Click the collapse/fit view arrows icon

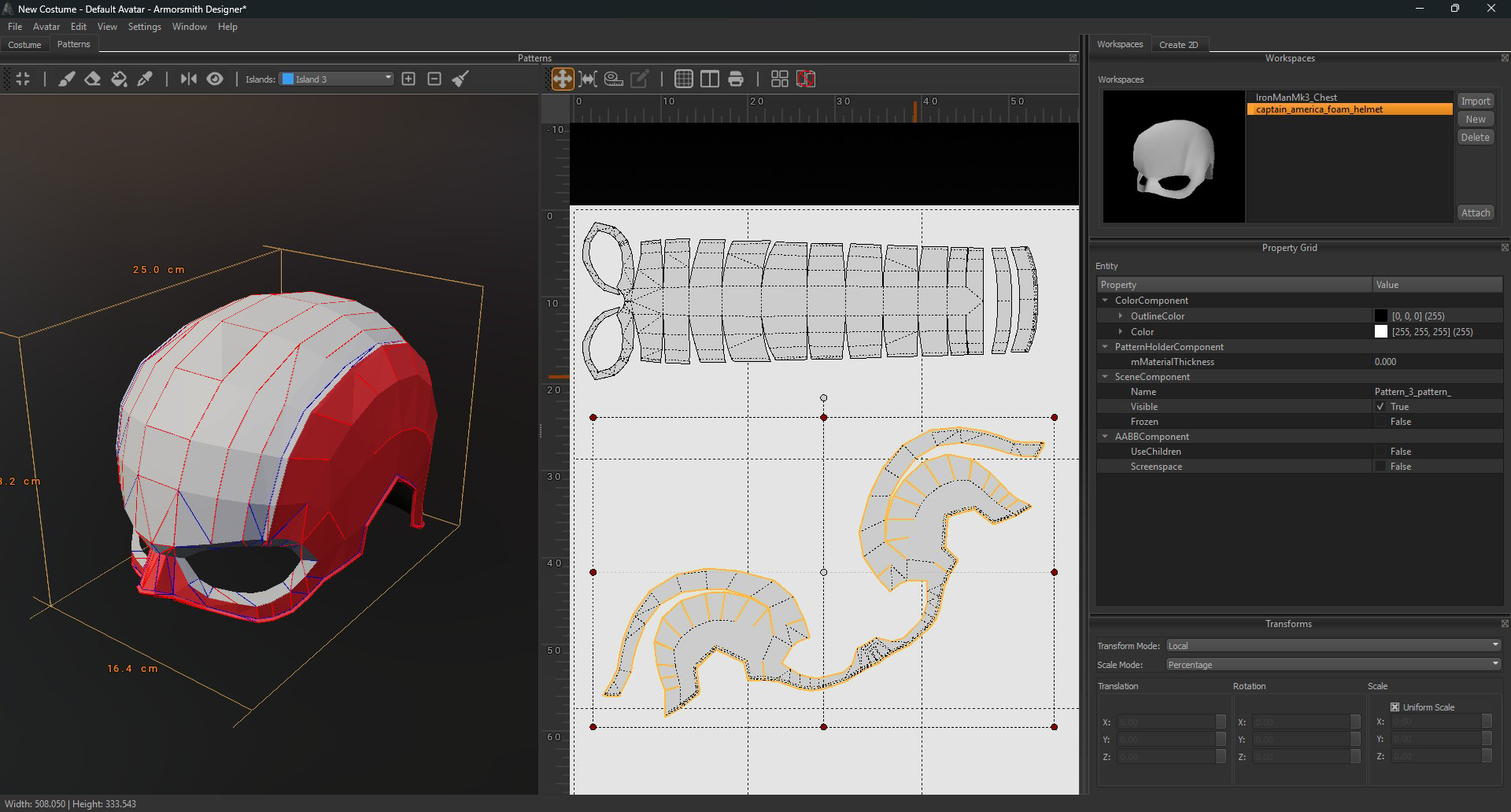coord(23,79)
